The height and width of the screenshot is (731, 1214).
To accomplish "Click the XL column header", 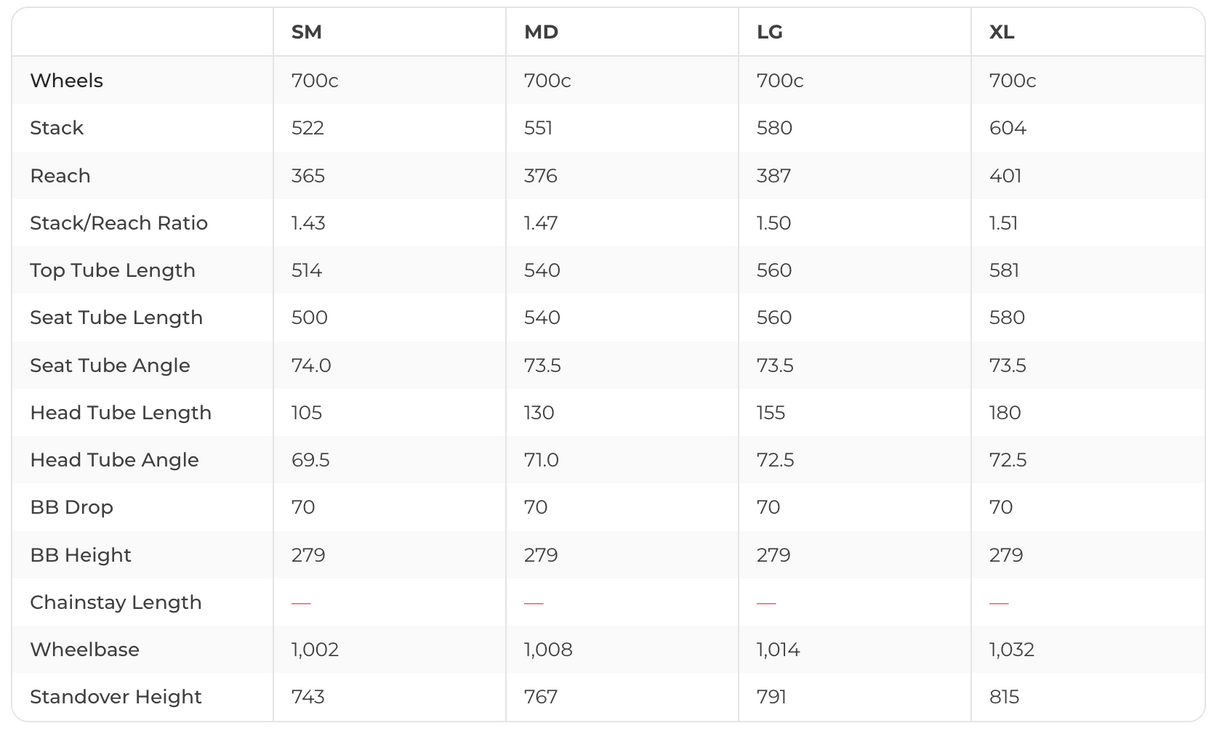I will (x=1001, y=32).
